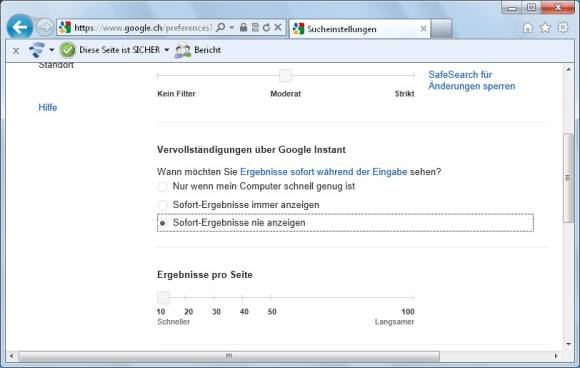Viewport: 580px width, 368px height.
Task: Open the Home page icon
Action: pyautogui.click(x=528, y=28)
